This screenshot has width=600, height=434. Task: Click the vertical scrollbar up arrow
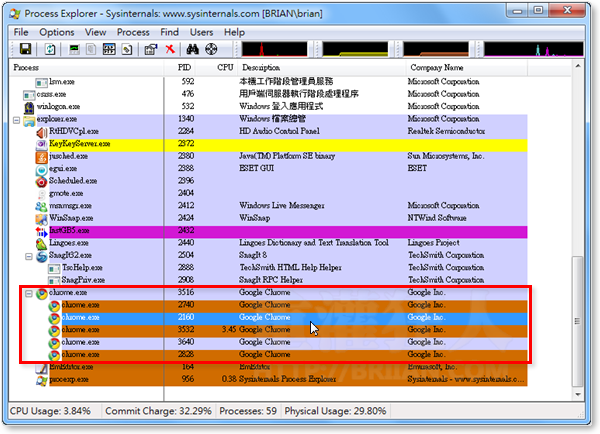point(578,66)
